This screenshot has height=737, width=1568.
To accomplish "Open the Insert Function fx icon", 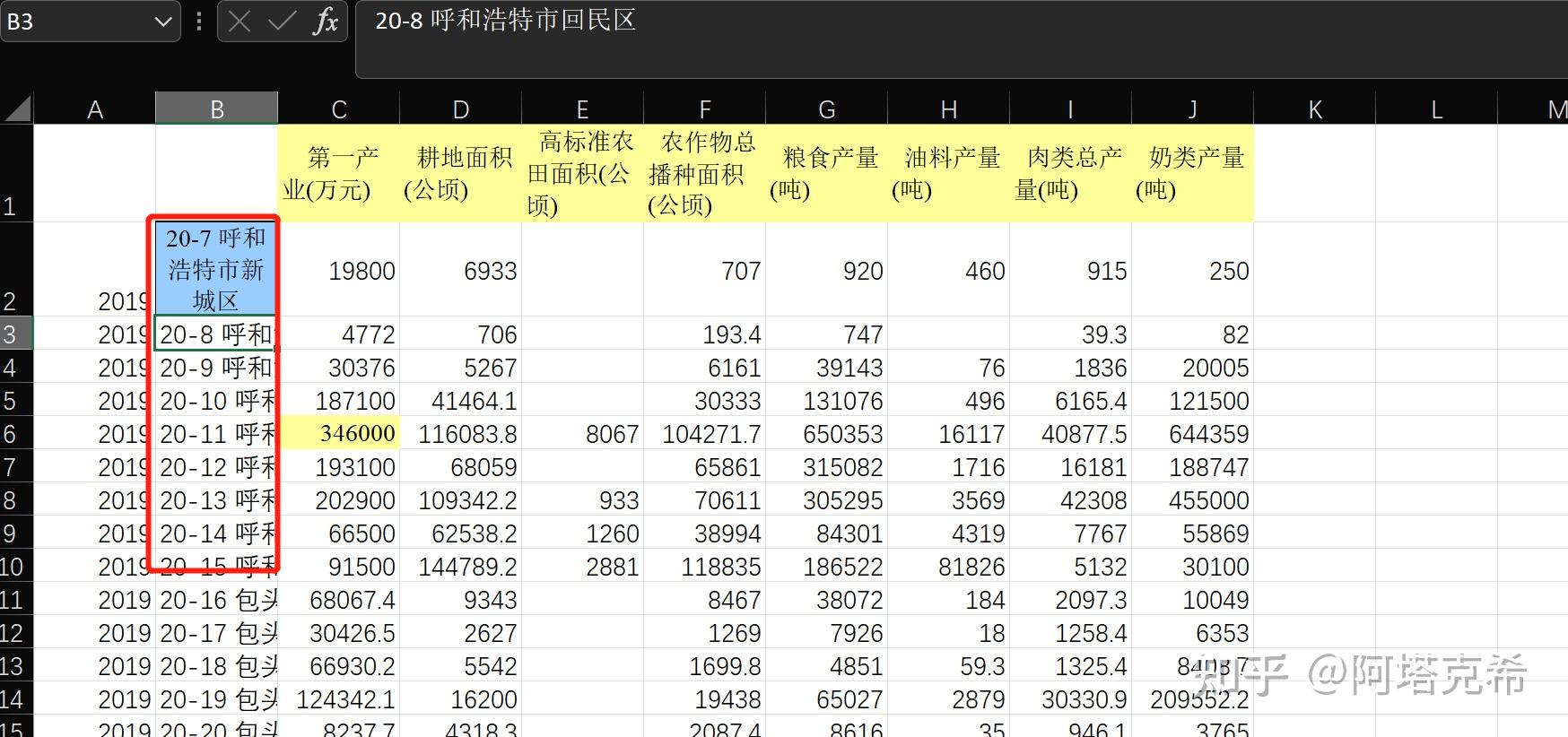I will pyautogui.click(x=326, y=22).
